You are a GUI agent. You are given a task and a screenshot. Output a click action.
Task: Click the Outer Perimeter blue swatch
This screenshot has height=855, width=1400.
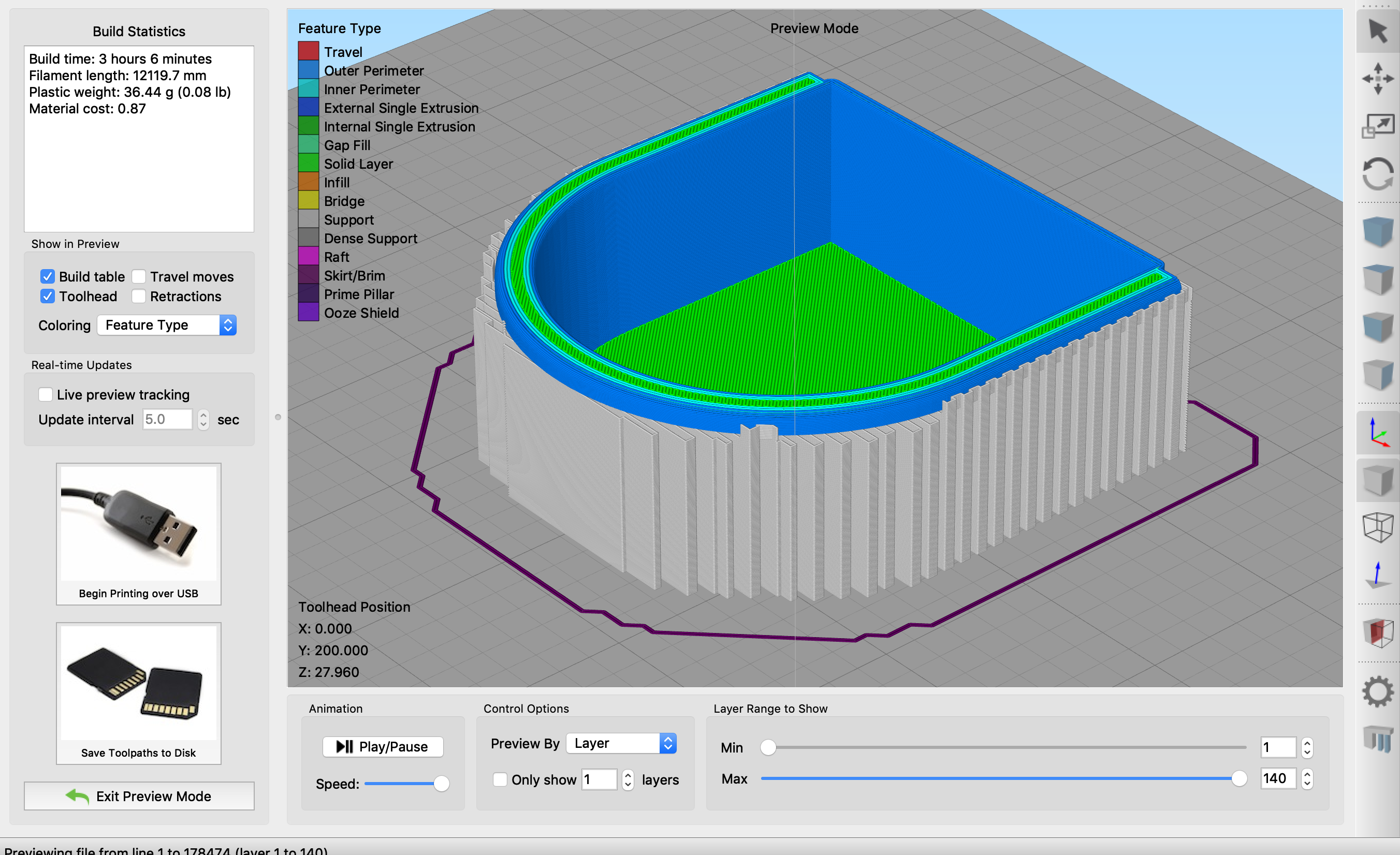tap(309, 70)
